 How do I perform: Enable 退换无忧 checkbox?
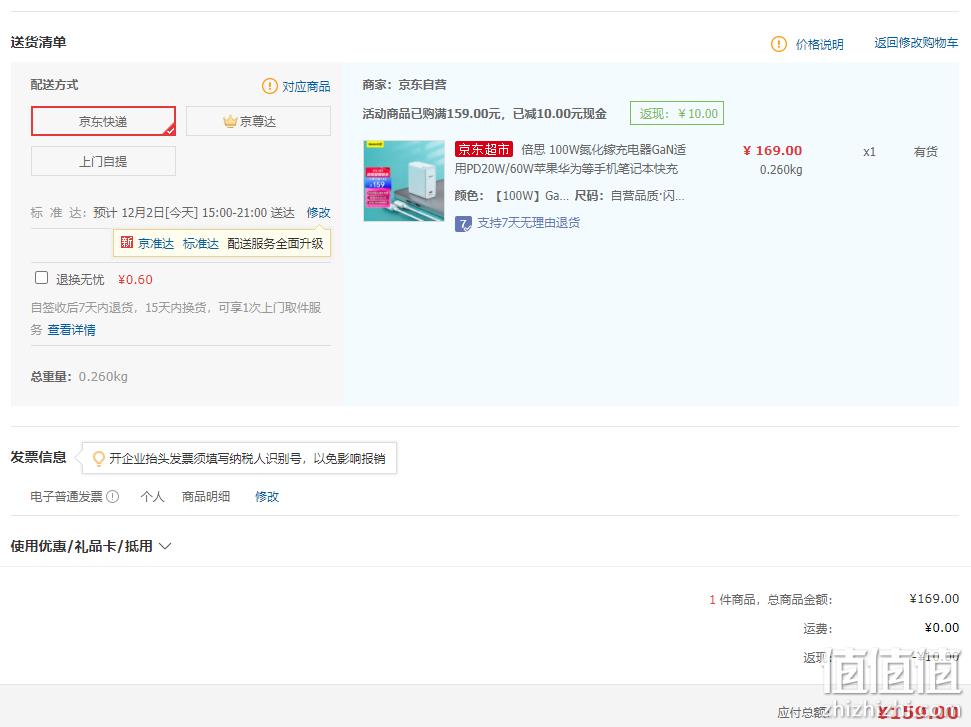(41, 278)
